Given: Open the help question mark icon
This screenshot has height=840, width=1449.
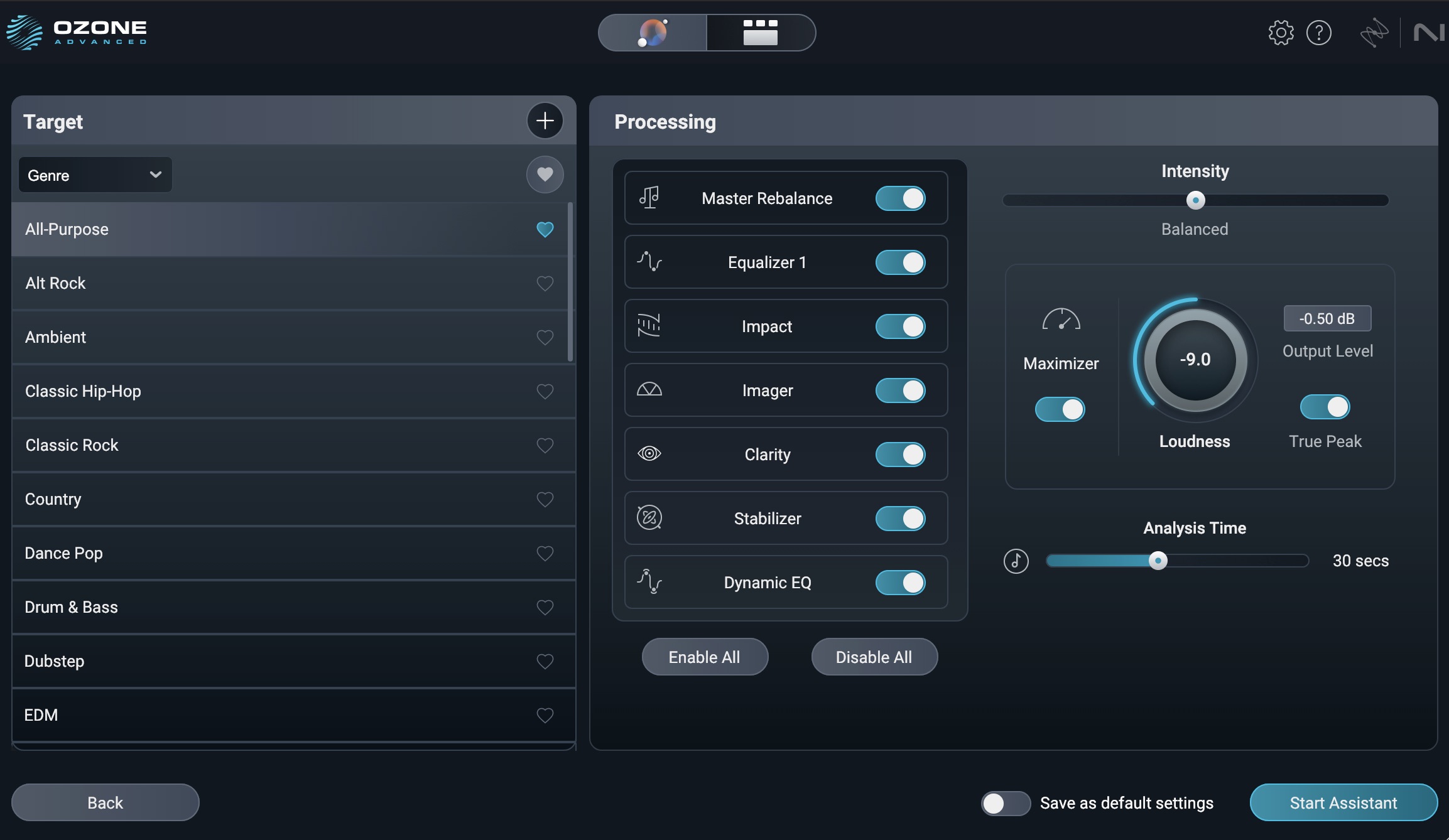Looking at the screenshot, I should coord(1318,33).
